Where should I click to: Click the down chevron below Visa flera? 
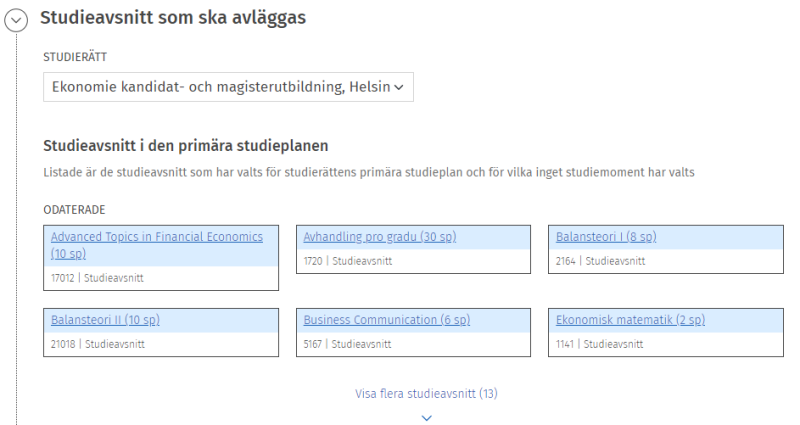click(427, 417)
